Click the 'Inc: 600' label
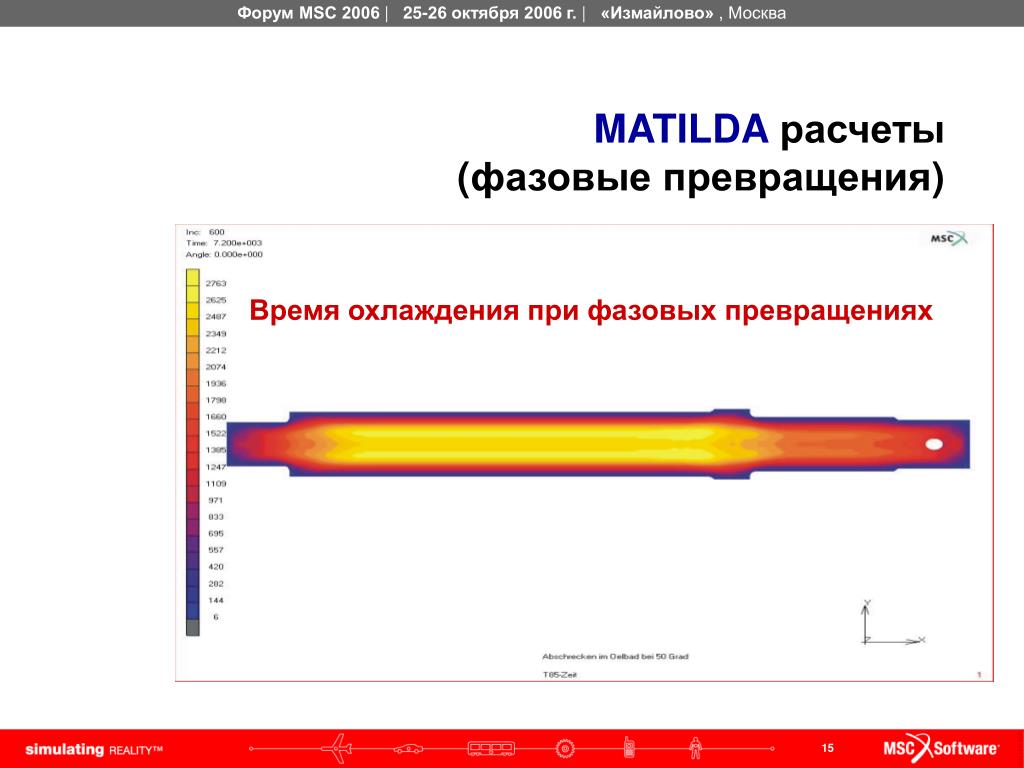 point(205,232)
